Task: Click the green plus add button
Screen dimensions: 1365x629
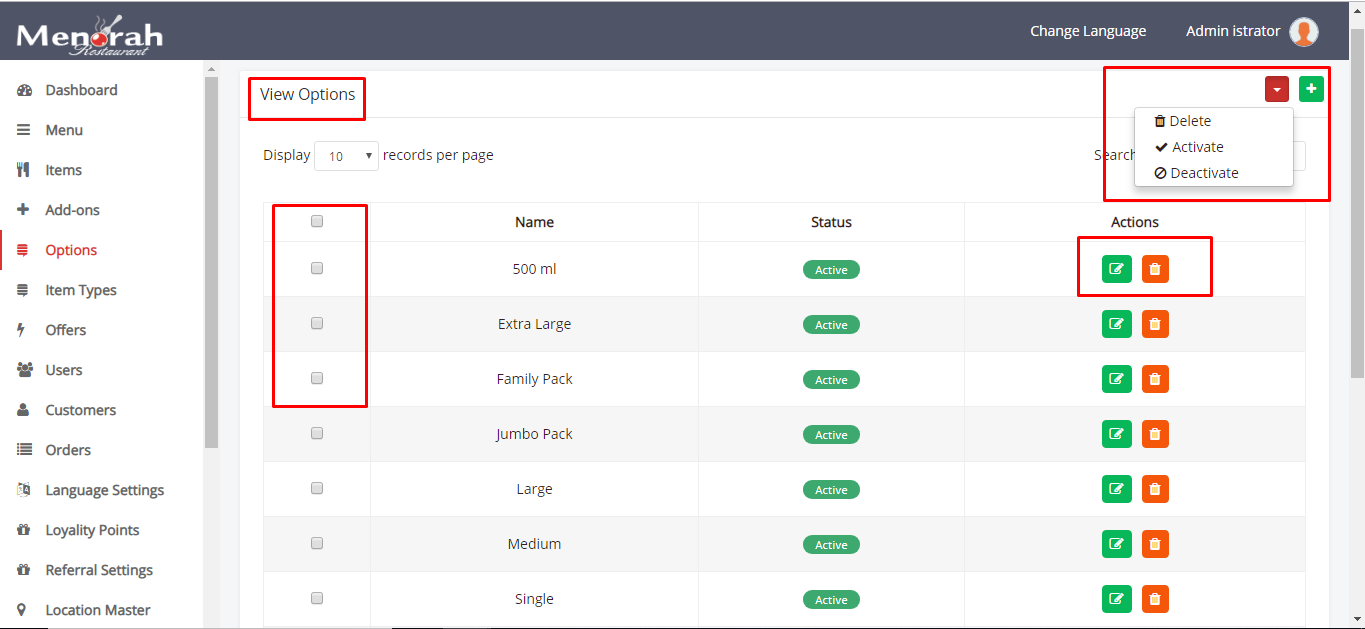Action: coord(1311,89)
